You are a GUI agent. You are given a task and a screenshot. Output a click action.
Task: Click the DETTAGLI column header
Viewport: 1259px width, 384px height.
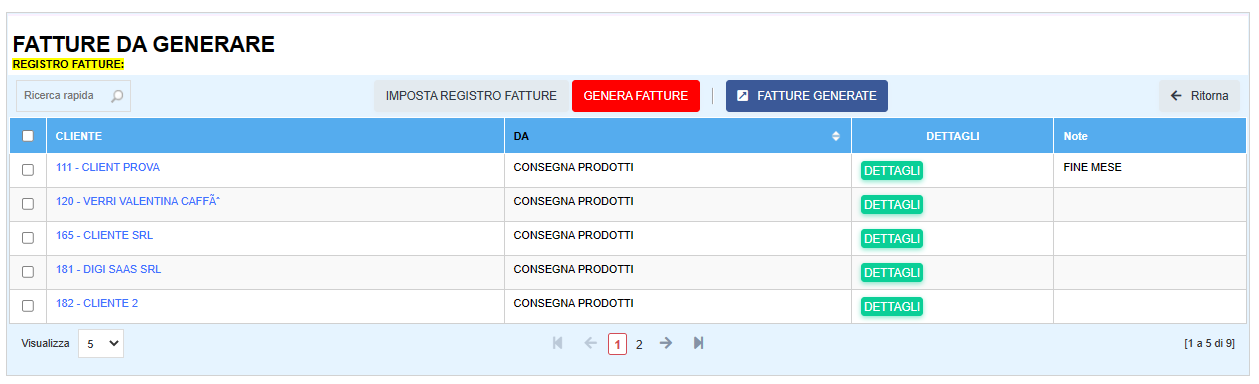pyautogui.click(x=952, y=136)
